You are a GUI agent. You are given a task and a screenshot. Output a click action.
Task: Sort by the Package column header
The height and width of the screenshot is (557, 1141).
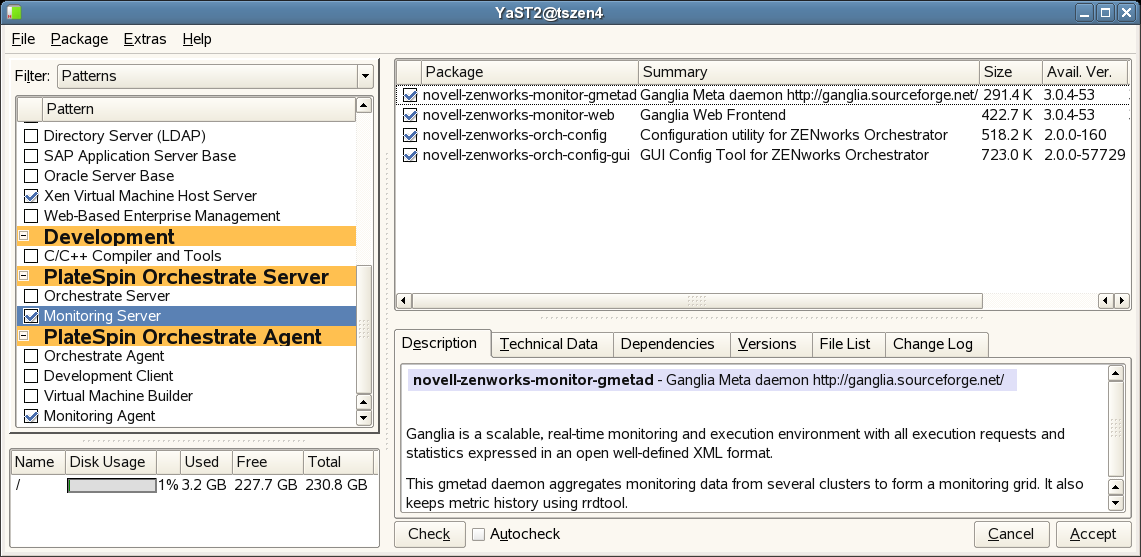[x=530, y=72]
